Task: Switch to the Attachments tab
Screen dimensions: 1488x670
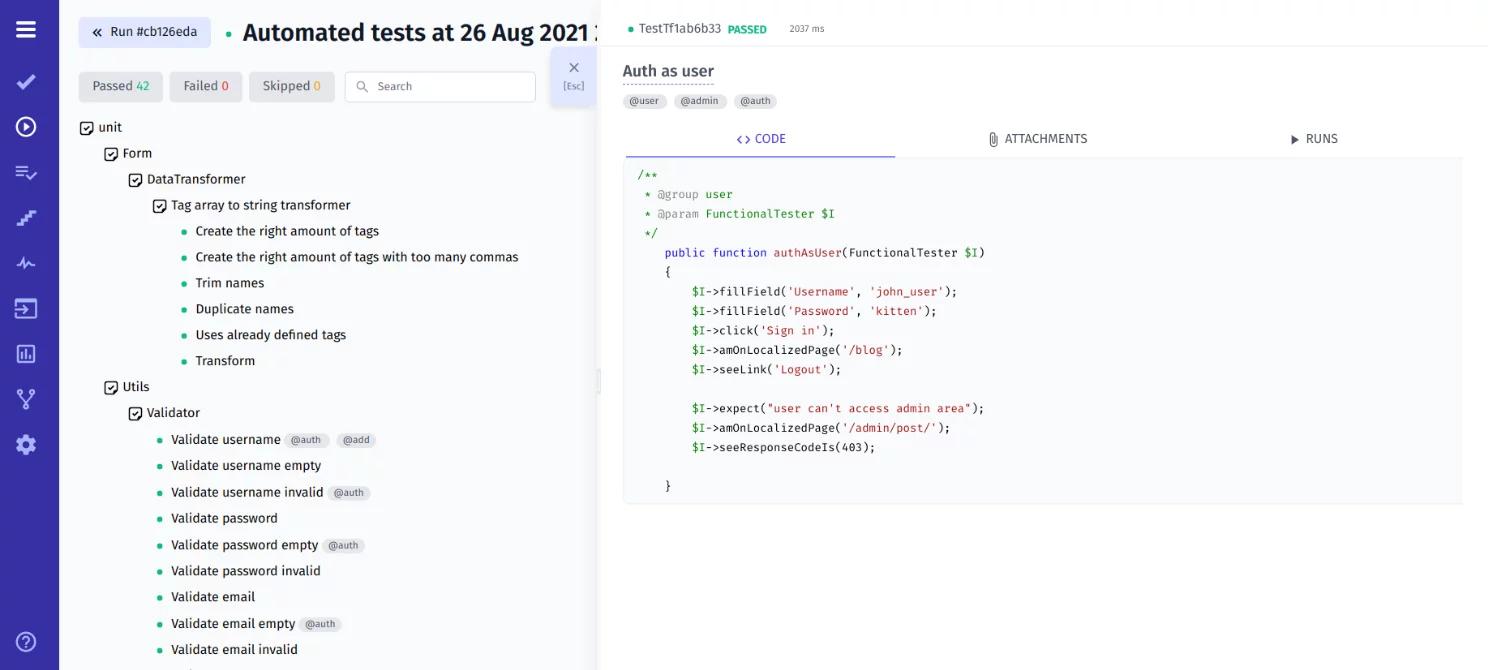Action: 1037,139
